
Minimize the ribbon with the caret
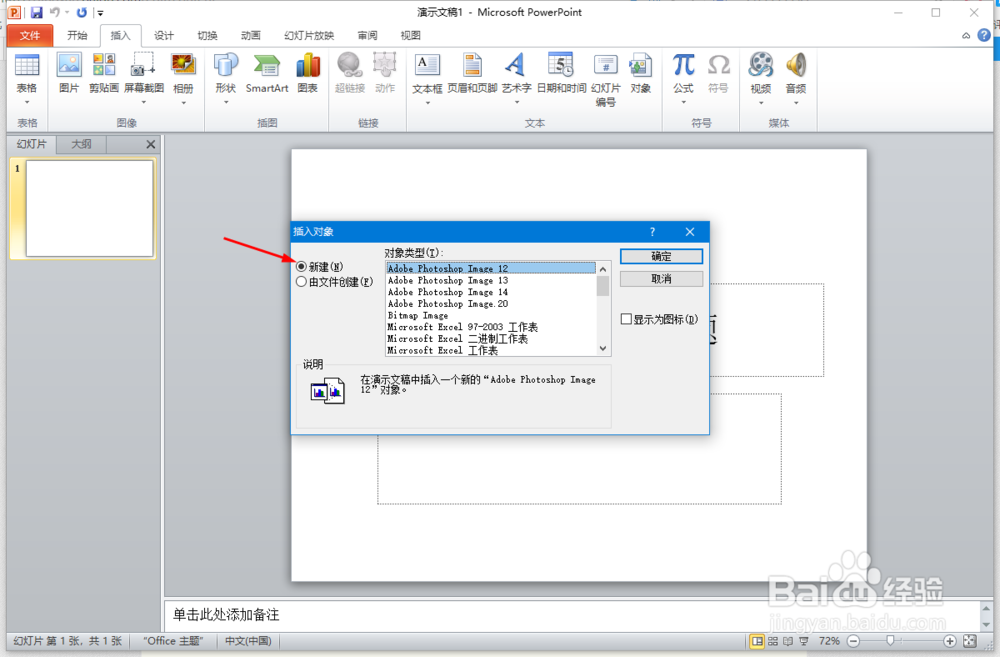(x=966, y=36)
